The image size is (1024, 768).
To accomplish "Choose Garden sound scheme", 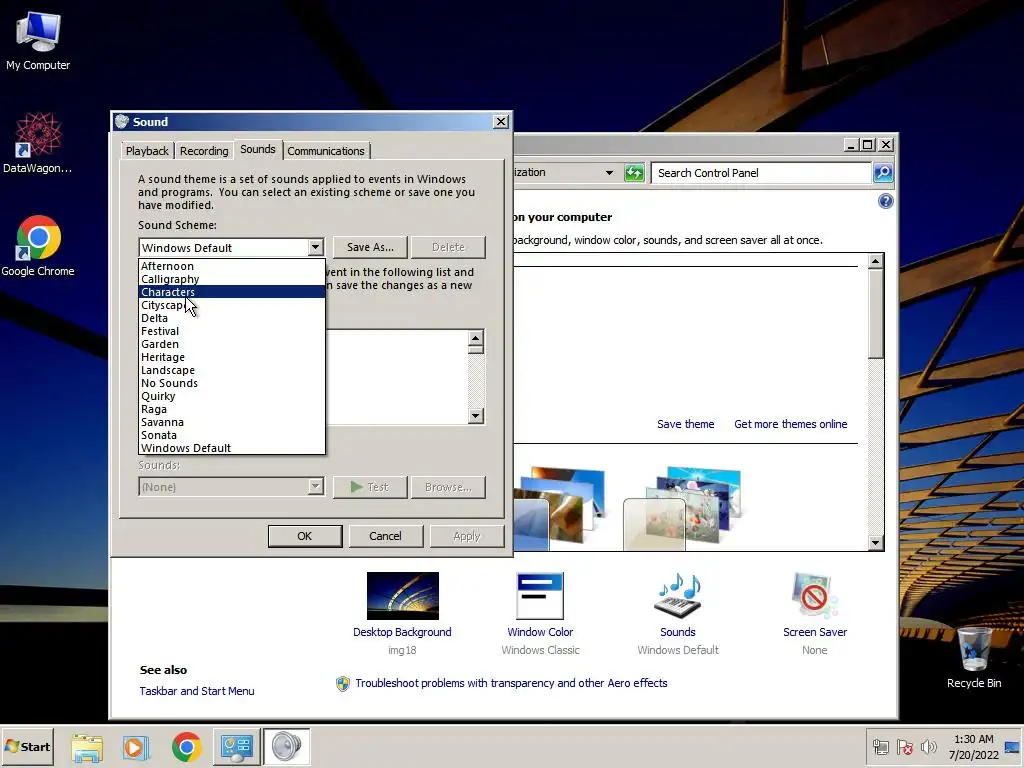I will click(x=232, y=344).
